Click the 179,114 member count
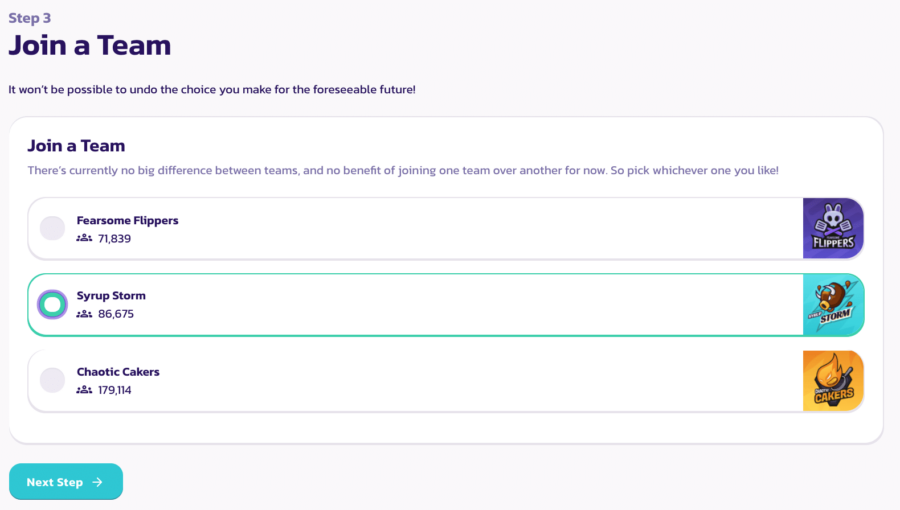 (115, 390)
